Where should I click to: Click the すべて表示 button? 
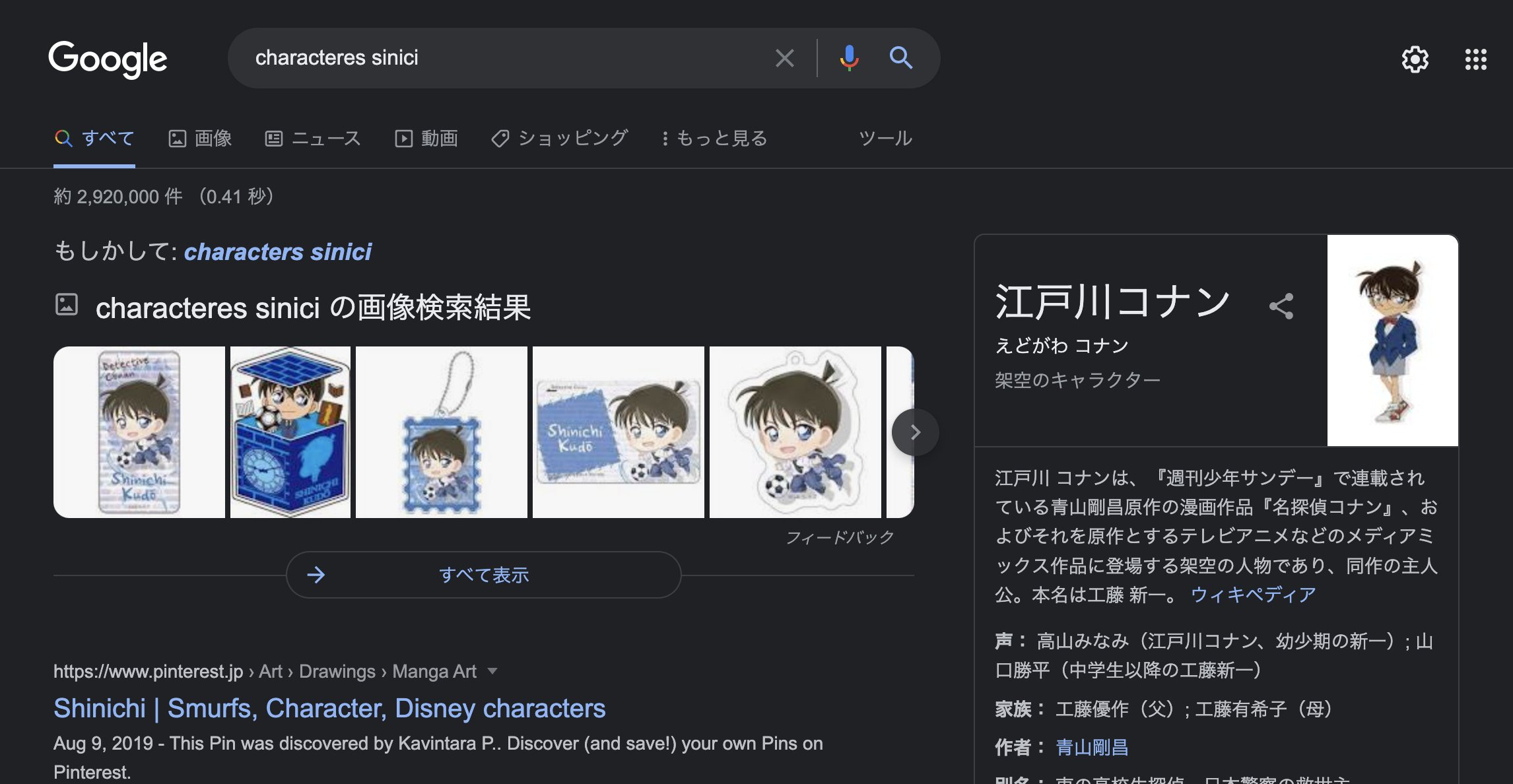[483, 575]
